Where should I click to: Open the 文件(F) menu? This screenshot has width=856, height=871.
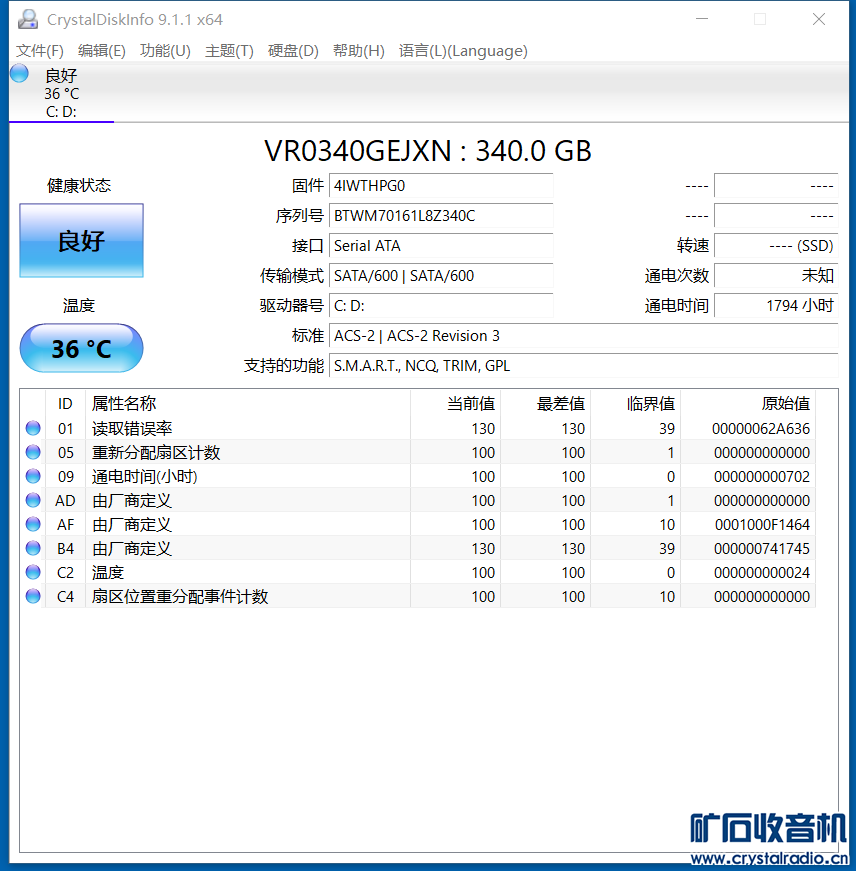(39, 51)
